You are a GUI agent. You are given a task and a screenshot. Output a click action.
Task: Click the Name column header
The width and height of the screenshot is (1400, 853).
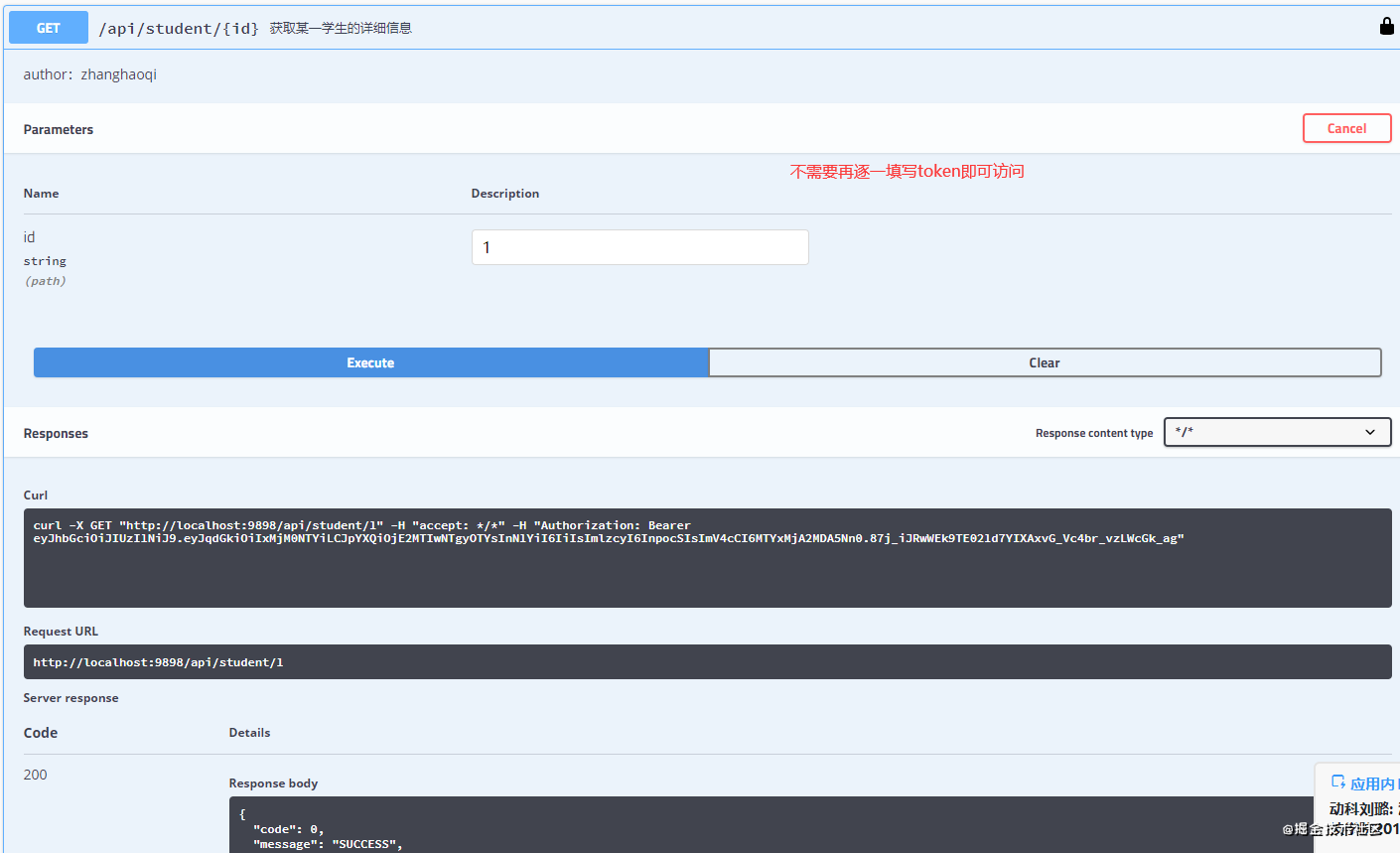click(41, 194)
